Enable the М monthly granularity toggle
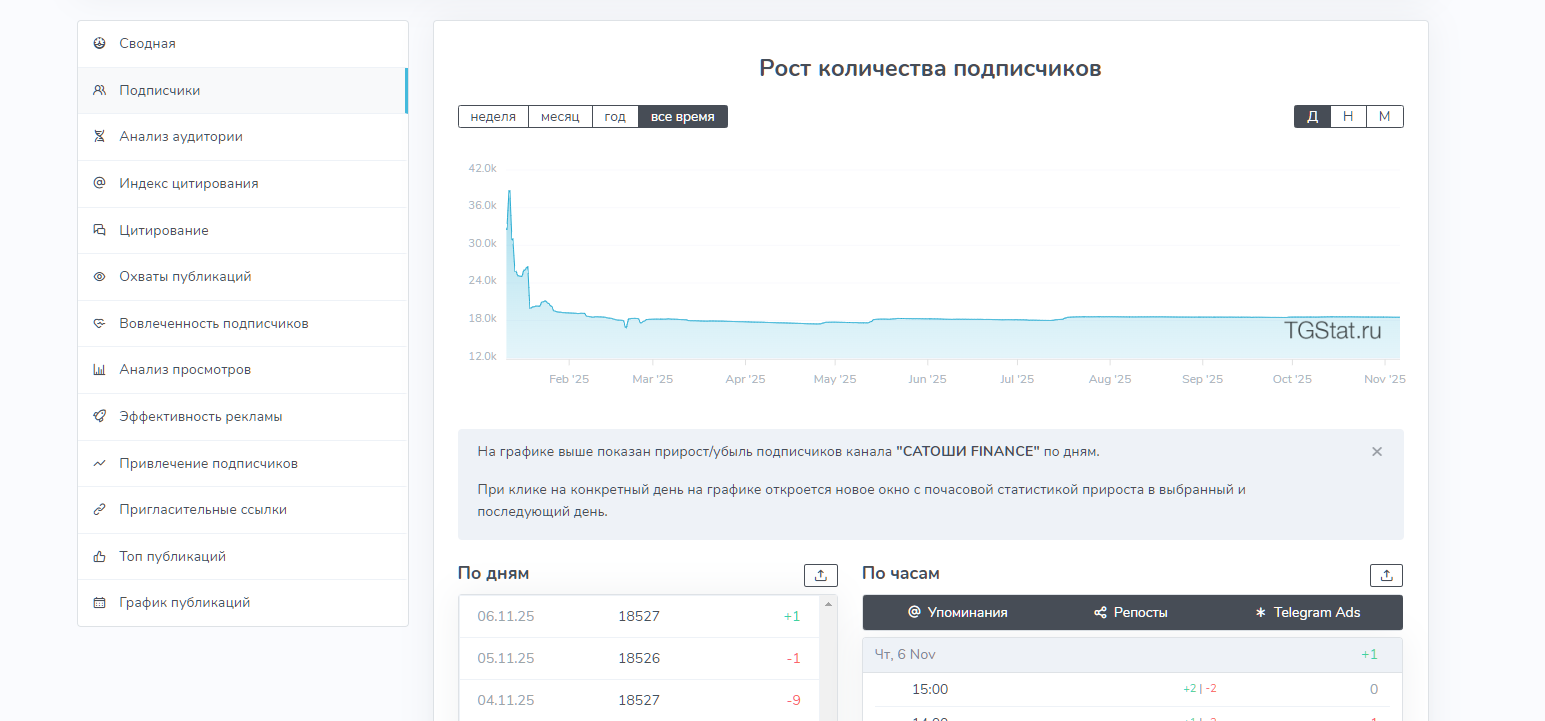The width and height of the screenshot is (1545, 721). click(x=1385, y=116)
